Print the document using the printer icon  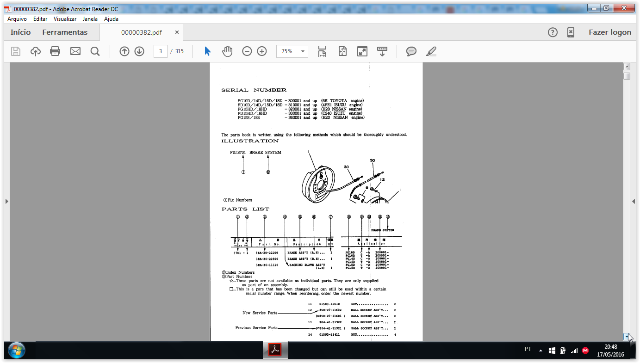pyautogui.click(x=55, y=51)
